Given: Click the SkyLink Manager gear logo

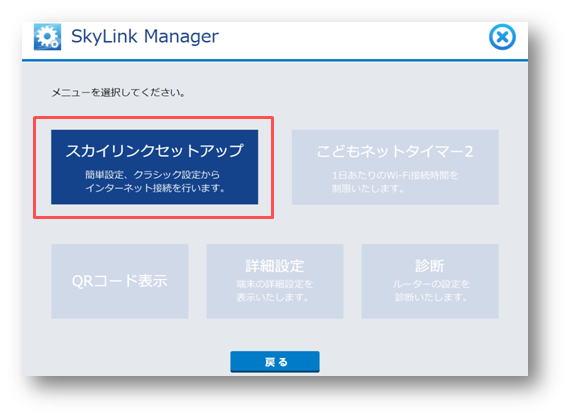Looking at the screenshot, I should point(47,37).
